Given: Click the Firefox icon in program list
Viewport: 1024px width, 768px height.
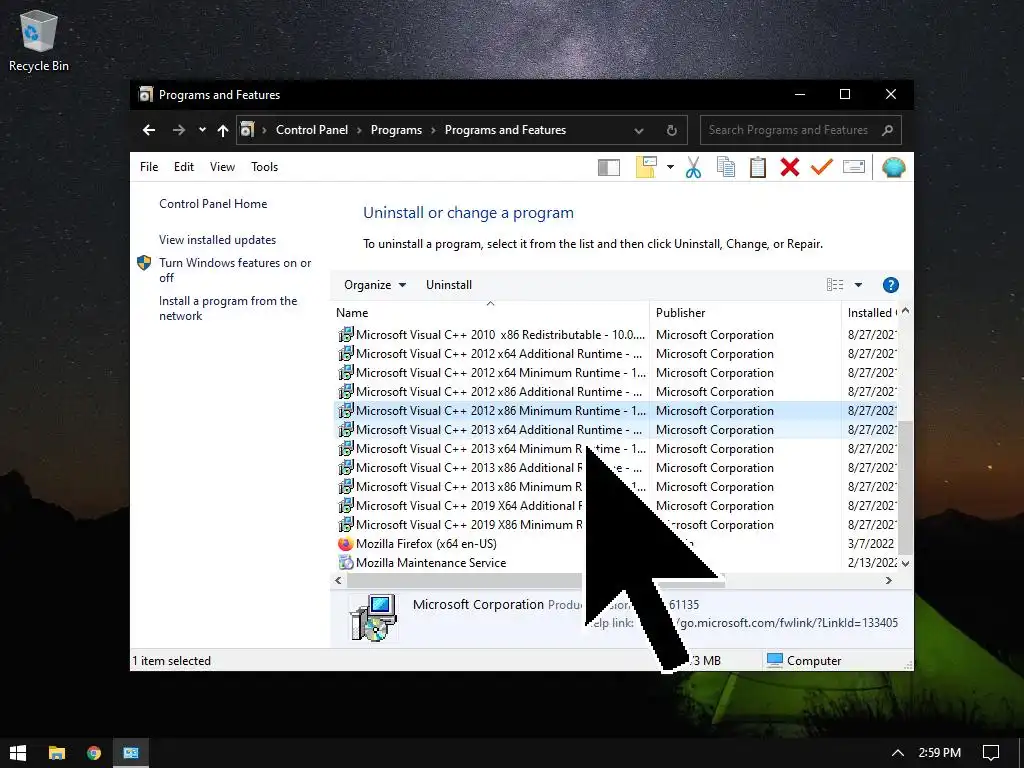Looking at the screenshot, I should tap(345, 543).
